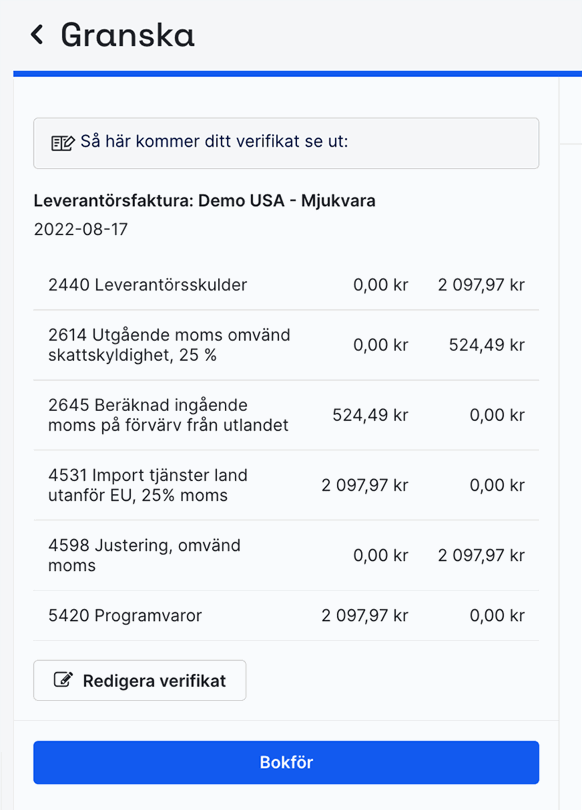Select the date 2022-08-17
This screenshot has width=582, height=810.
76,229
